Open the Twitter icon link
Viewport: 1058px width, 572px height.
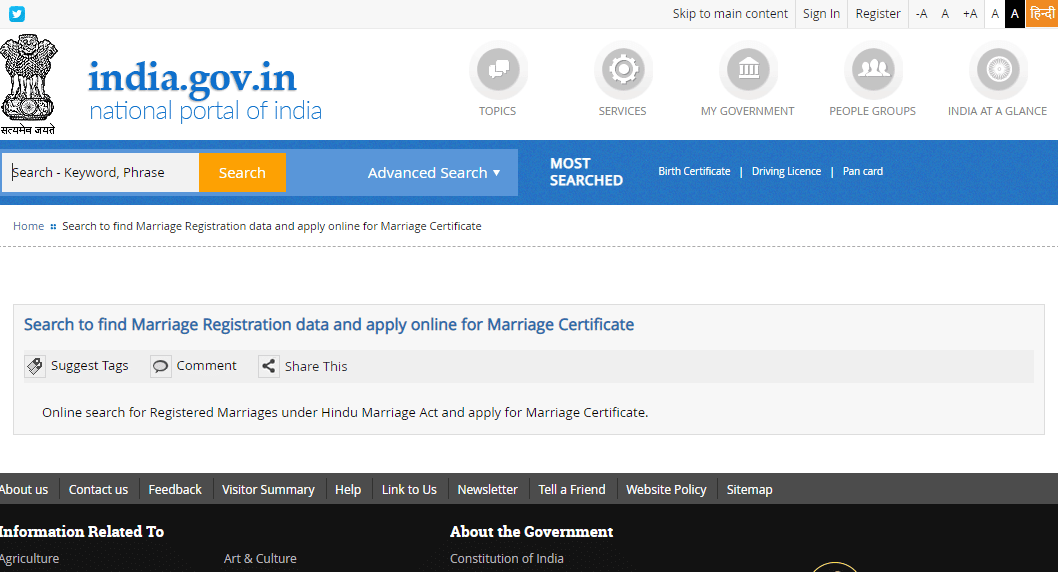click(17, 13)
